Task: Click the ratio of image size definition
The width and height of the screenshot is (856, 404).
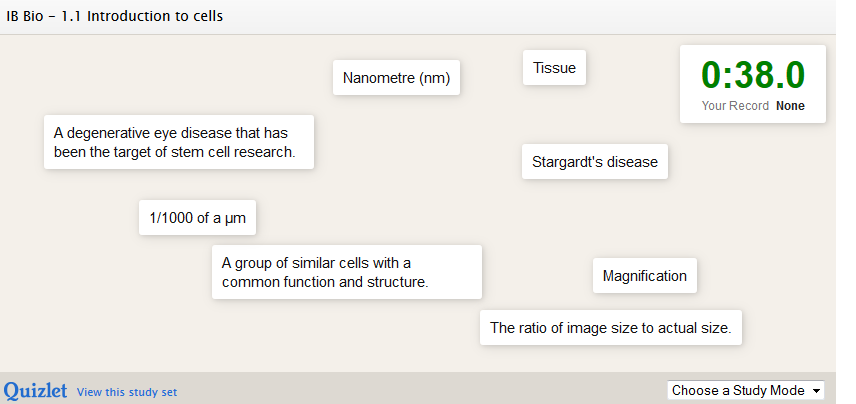Action: 610,327
